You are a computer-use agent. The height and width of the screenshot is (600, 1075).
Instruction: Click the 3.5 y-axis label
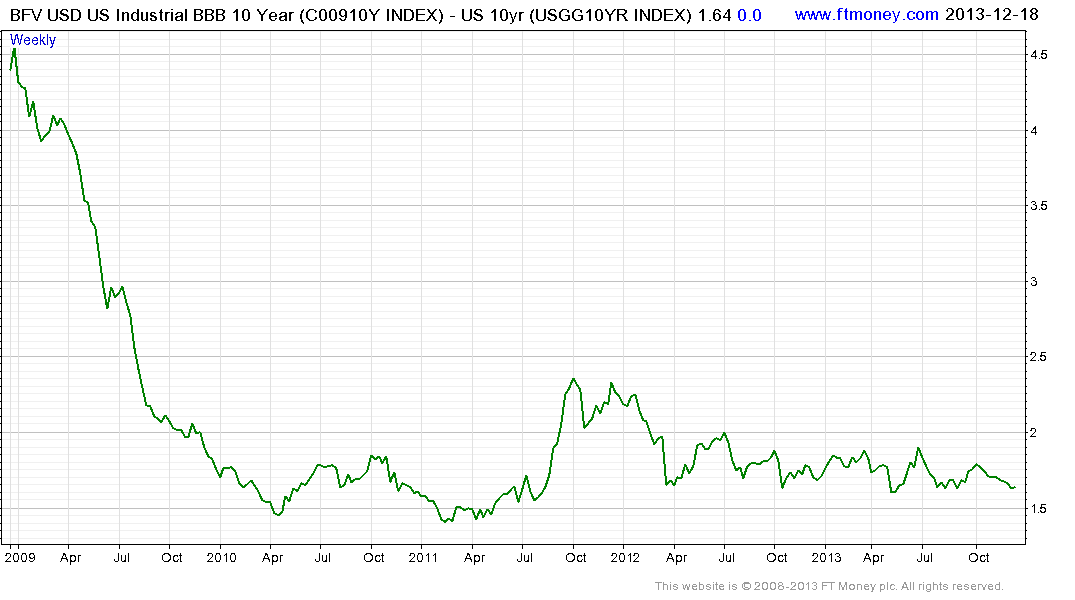pos(1039,206)
